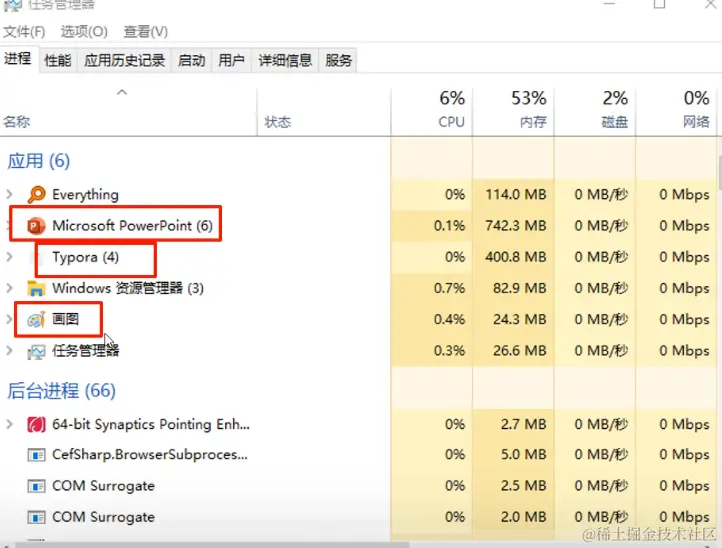Viewport: 722px width, 548px height.
Task: Expand the 画图 process entry
Action: pos(9,319)
